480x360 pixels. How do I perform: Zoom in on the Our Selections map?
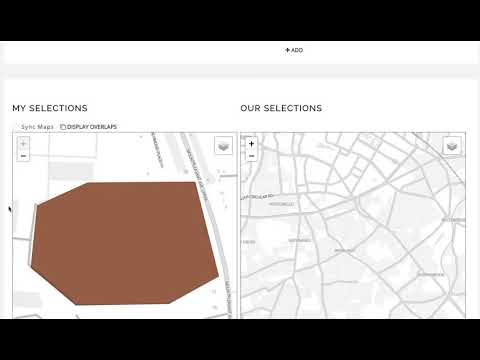coord(252,144)
